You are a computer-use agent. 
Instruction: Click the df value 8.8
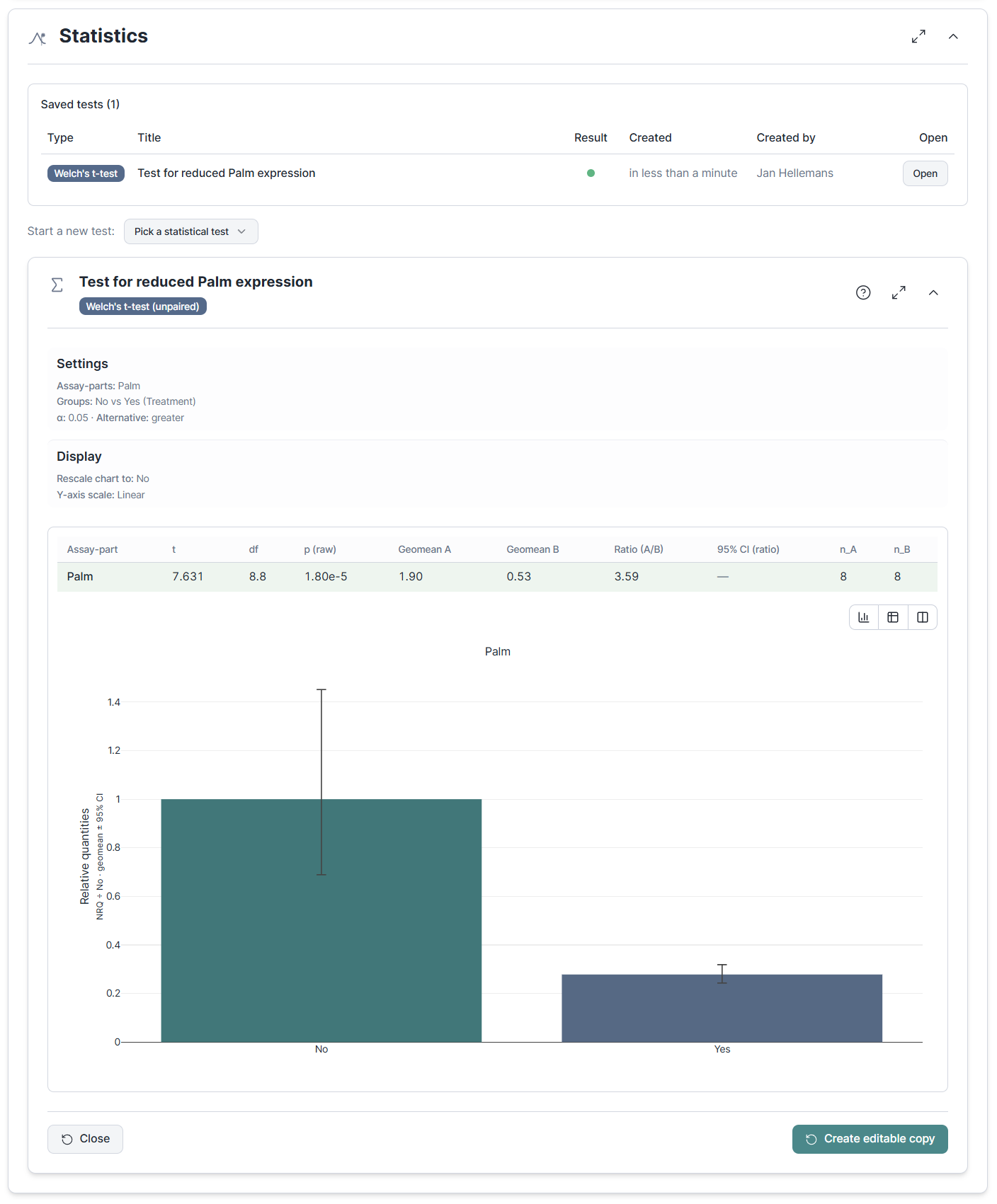click(x=258, y=577)
